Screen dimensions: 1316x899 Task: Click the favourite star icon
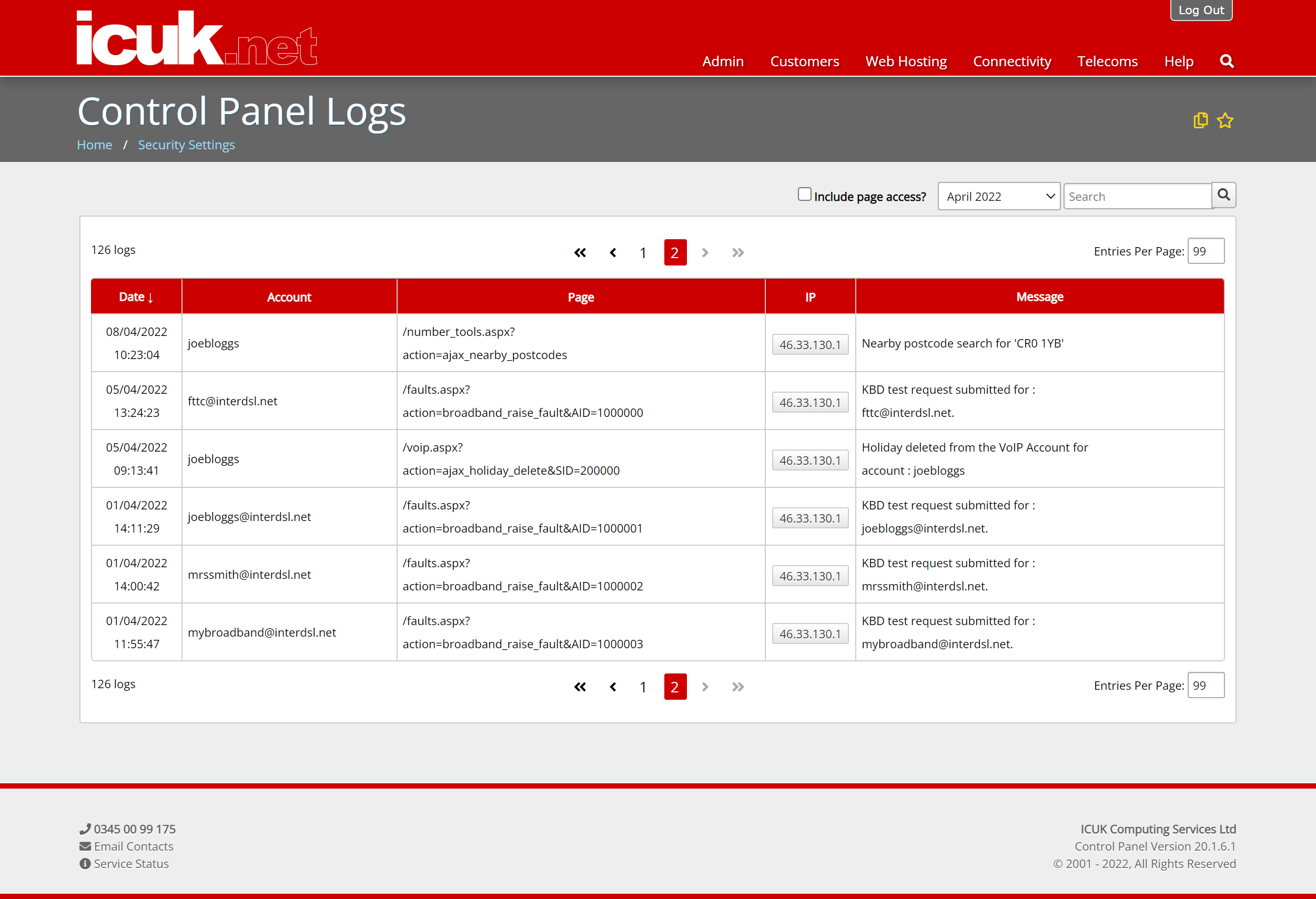click(x=1225, y=120)
